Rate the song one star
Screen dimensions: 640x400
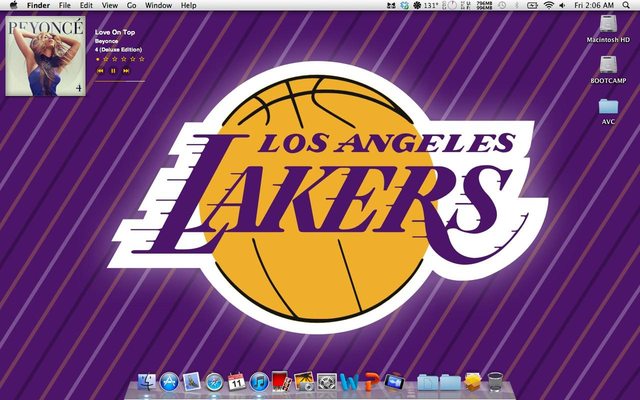tap(106, 59)
